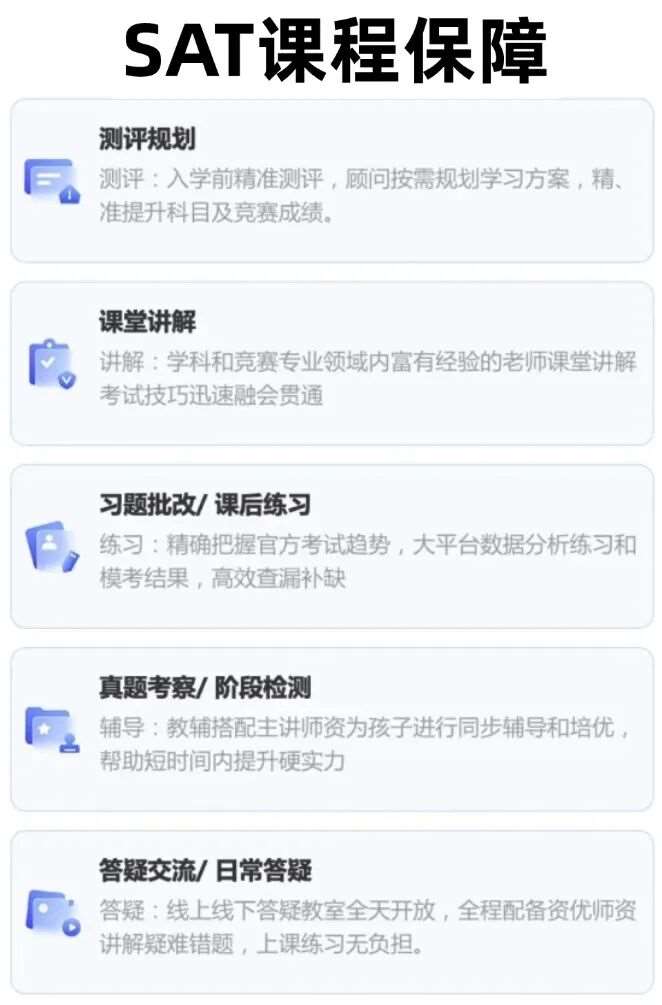662x1005 pixels.
Task: Select the 测评规划 heading
Action: [x=147, y=138]
